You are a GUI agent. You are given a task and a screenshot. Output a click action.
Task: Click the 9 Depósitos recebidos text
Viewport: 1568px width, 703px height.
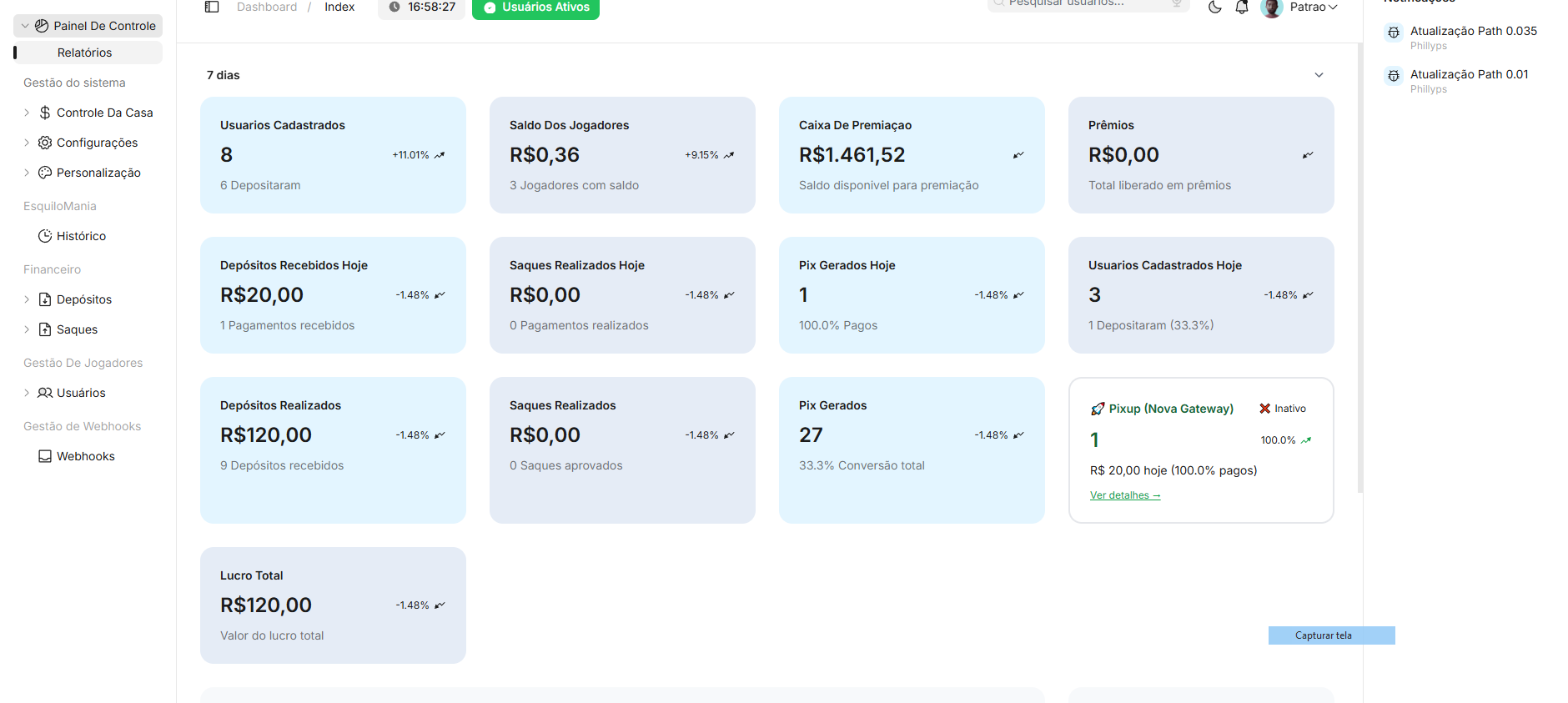(282, 465)
